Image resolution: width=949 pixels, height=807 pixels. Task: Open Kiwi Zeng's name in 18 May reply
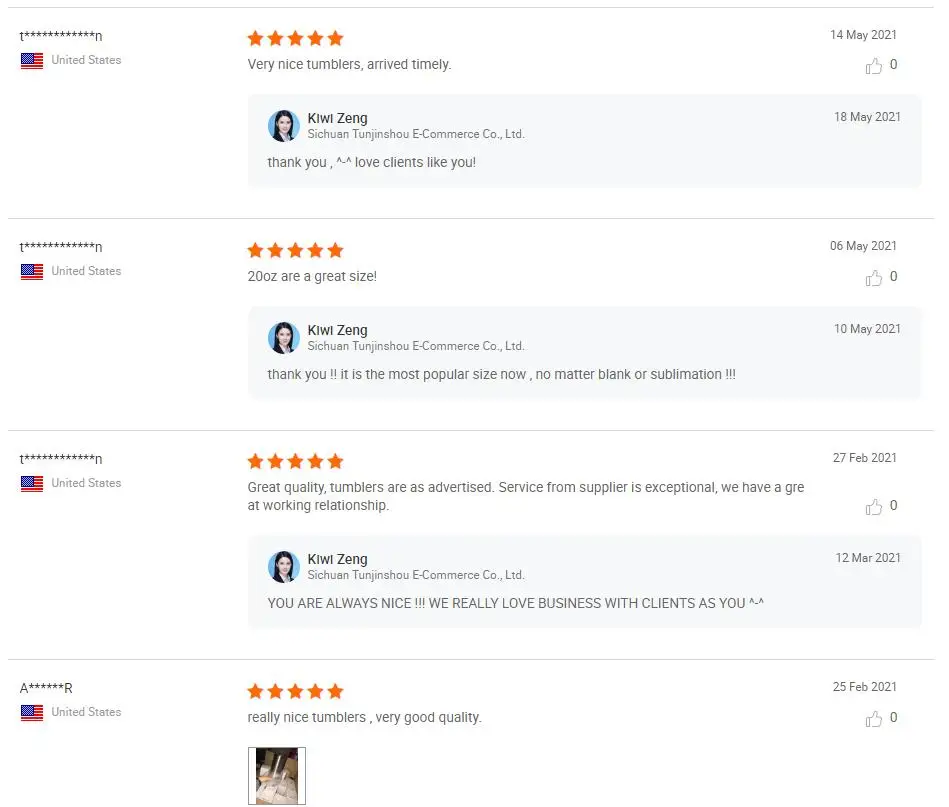pos(337,118)
